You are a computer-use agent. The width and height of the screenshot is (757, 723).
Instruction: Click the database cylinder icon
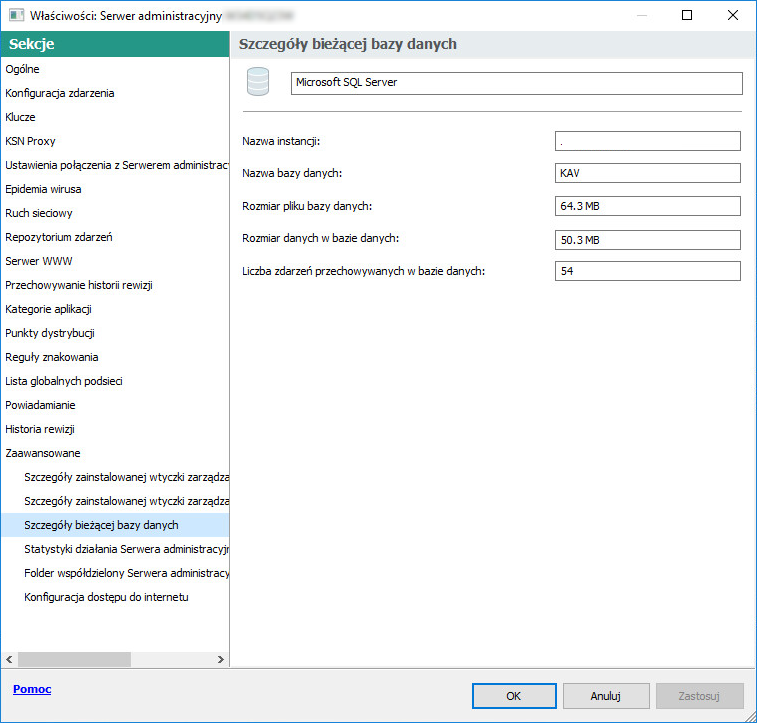[259, 82]
